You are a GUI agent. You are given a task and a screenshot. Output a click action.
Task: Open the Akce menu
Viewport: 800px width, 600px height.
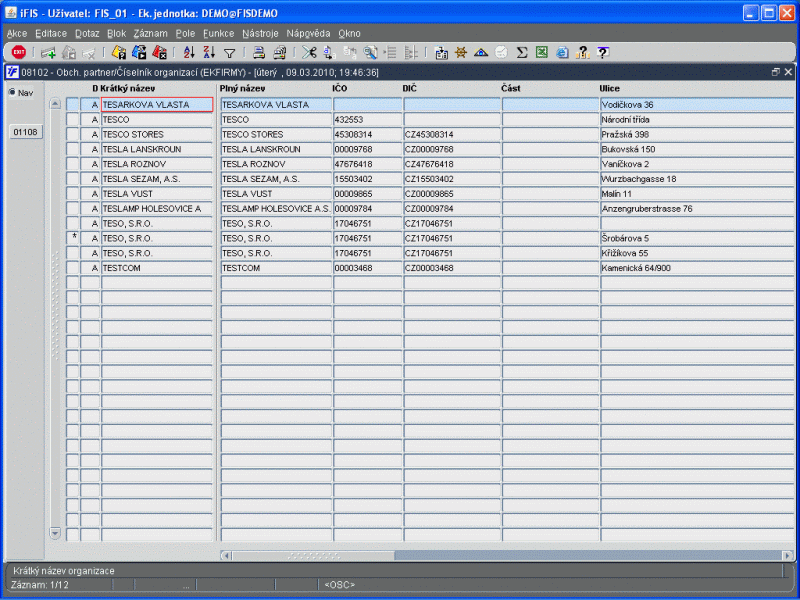tap(17, 34)
